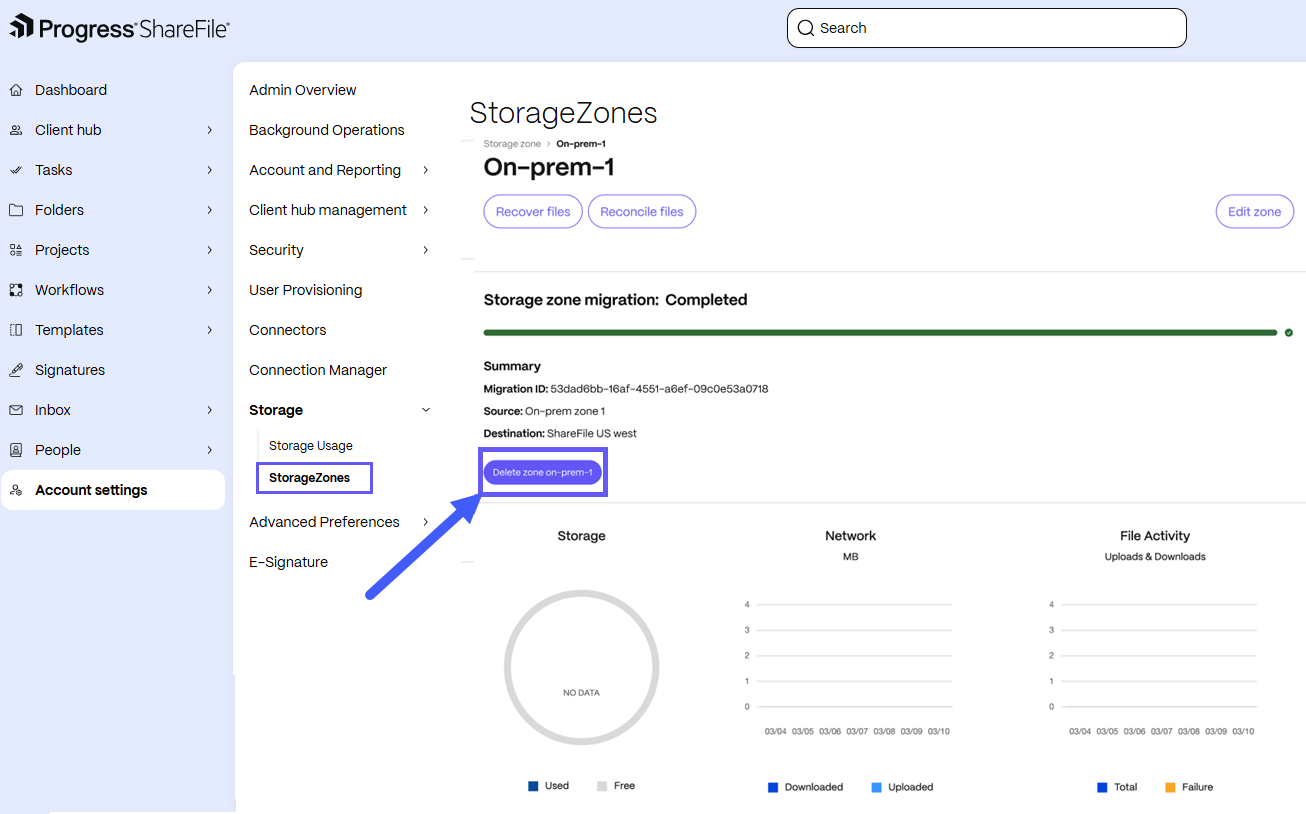This screenshot has width=1306, height=814.
Task: Click the Tasks checkmark icon
Action: coord(16,170)
